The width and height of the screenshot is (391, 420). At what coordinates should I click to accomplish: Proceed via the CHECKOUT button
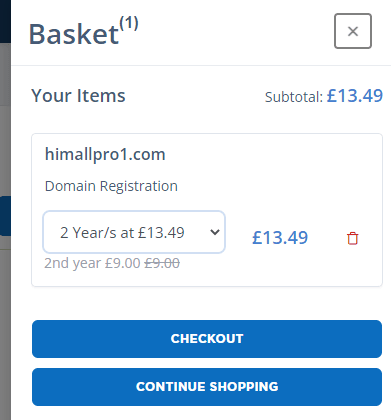tap(207, 339)
